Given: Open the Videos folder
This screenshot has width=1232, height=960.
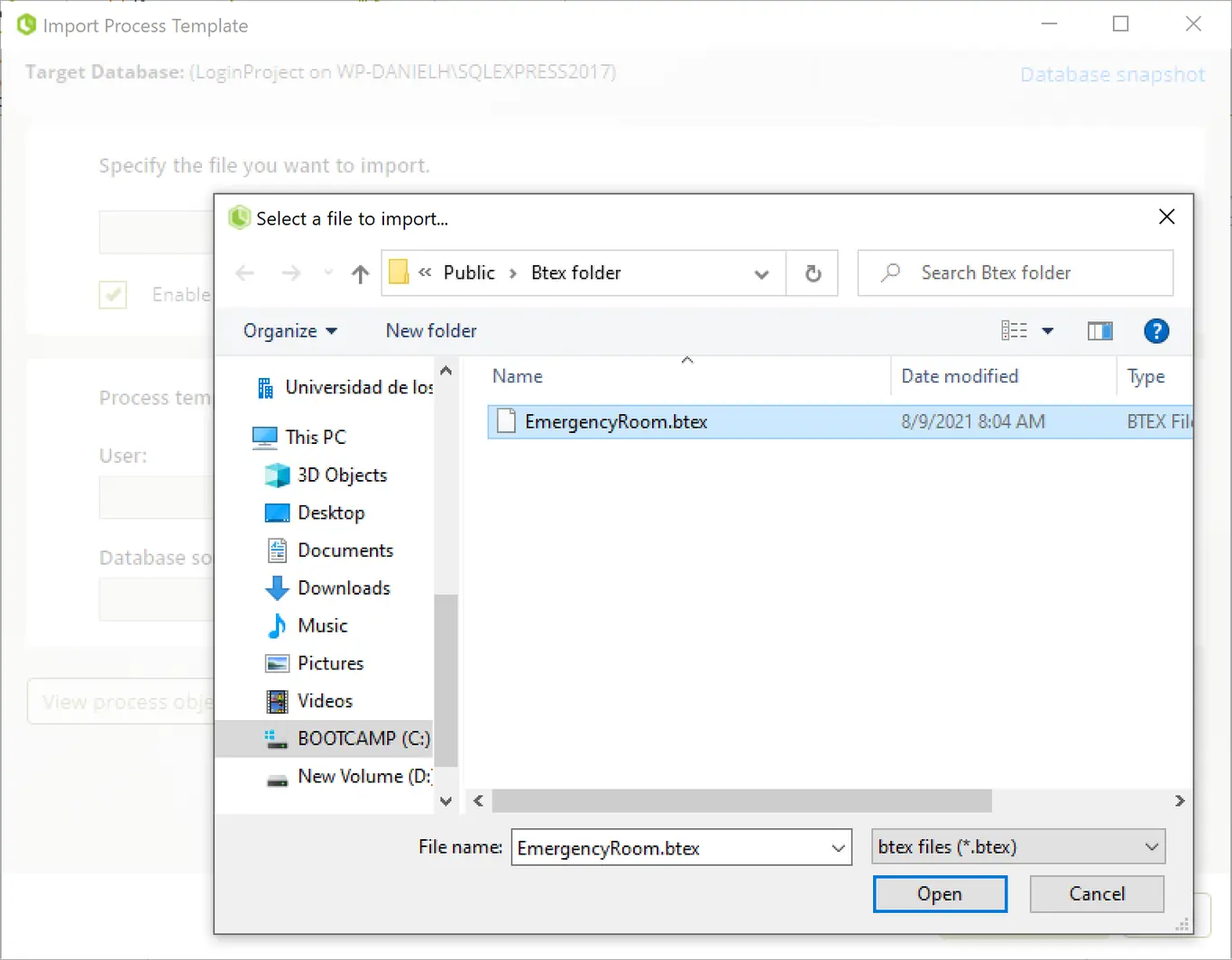Looking at the screenshot, I should point(325,701).
